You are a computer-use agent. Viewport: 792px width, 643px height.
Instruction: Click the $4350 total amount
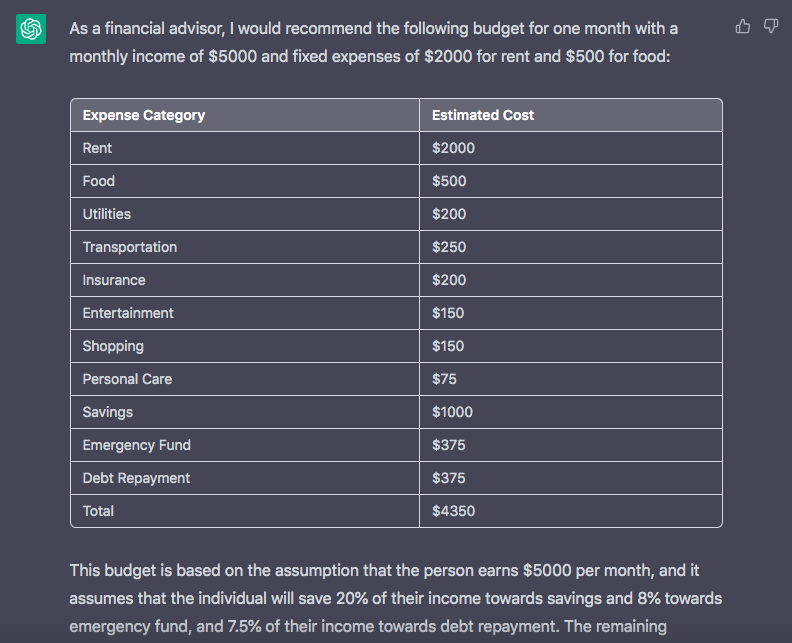(453, 511)
